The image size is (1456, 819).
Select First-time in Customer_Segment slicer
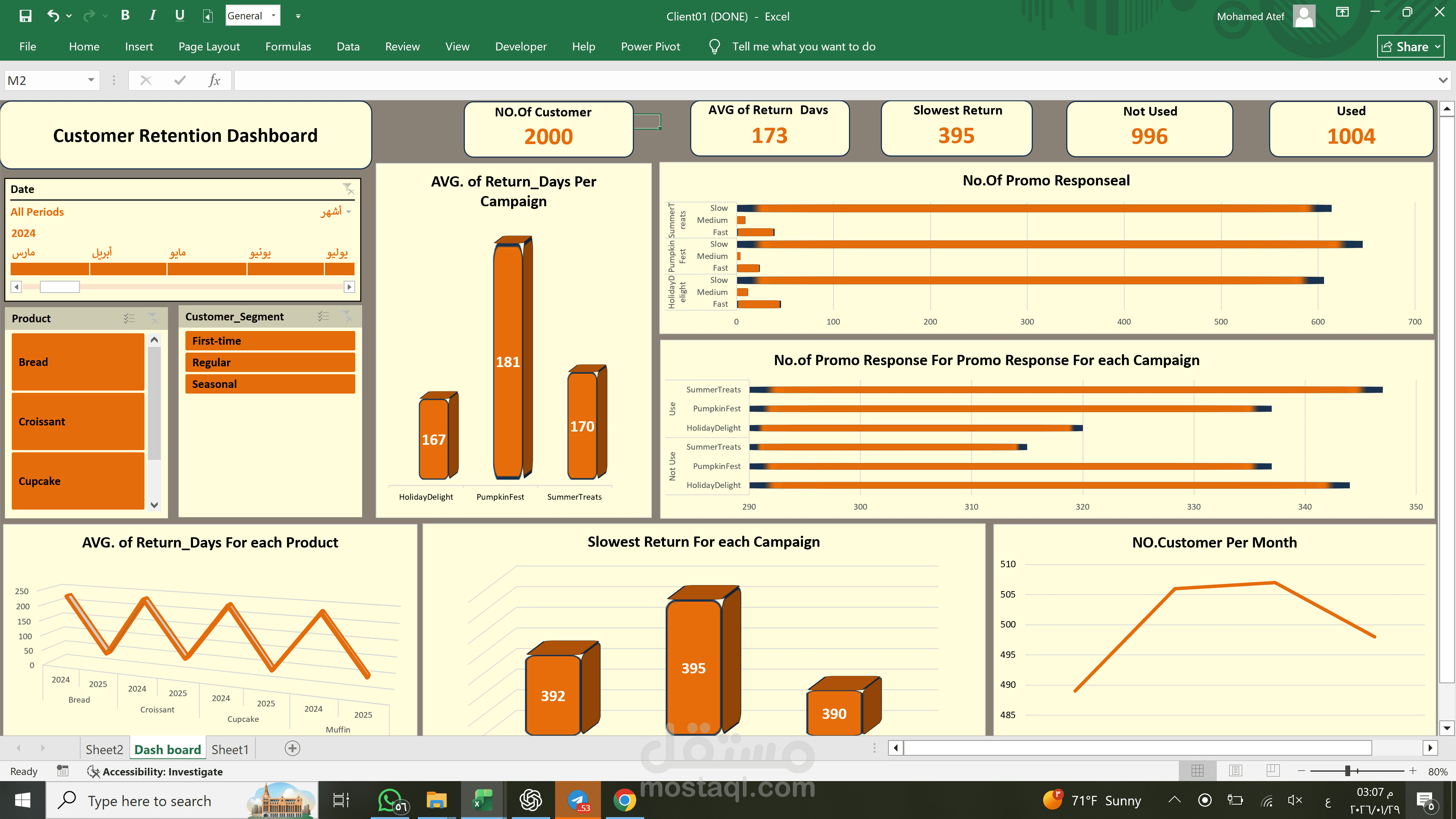[270, 340]
